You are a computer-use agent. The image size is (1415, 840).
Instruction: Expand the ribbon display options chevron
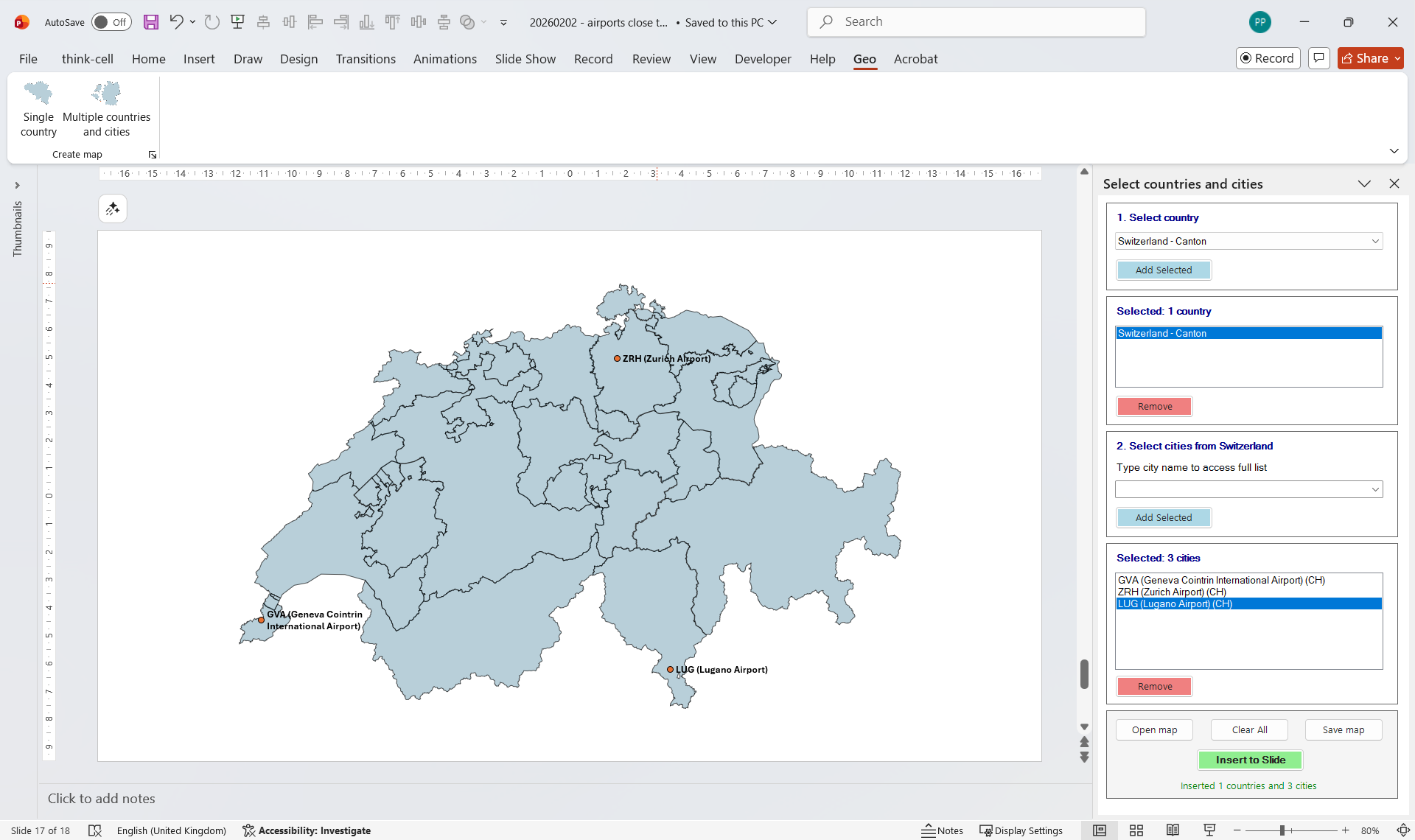coord(1394,150)
